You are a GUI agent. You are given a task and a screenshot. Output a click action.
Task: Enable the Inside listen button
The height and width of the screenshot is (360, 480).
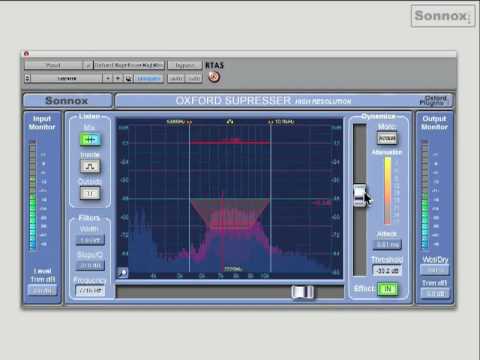90,166
